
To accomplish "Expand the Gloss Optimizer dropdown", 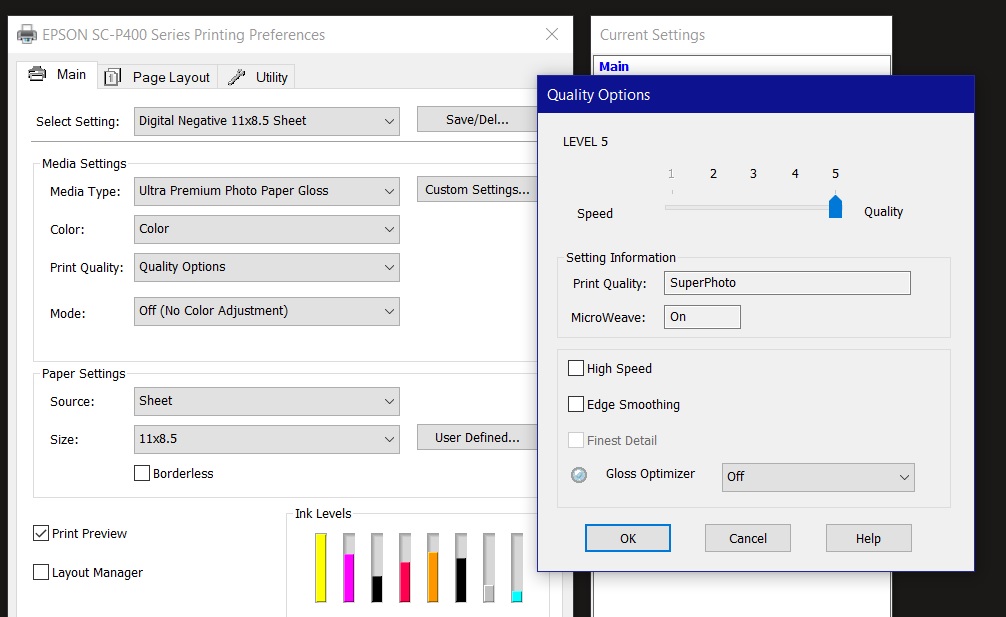I will pos(817,477).
